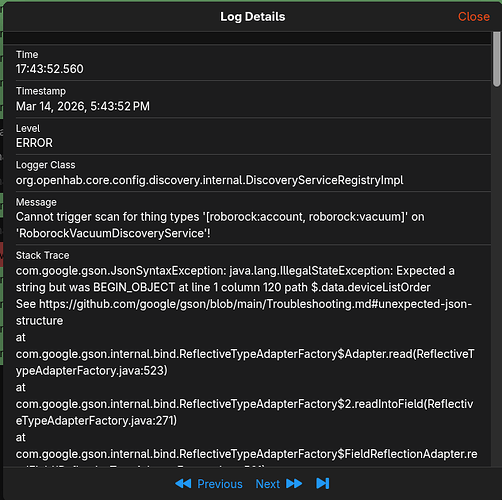502x500 pixels.
Task: Click the Log Details title
Action: pos(253,17)
